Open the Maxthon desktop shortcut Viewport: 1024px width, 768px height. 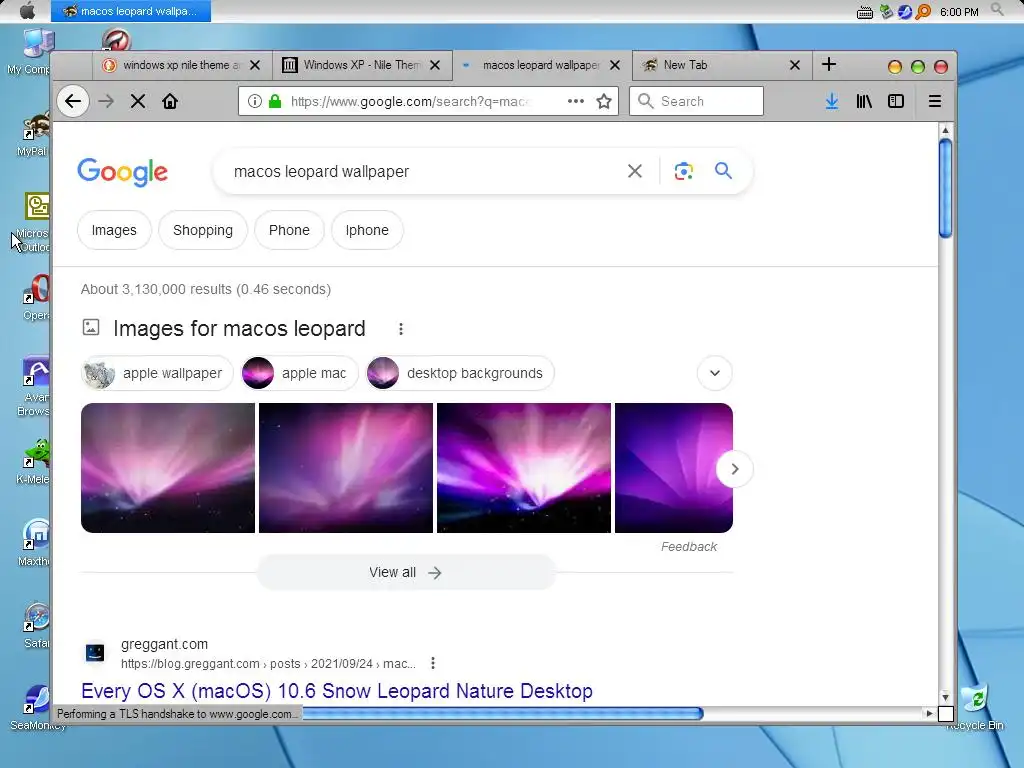click(x=35, y=543)
